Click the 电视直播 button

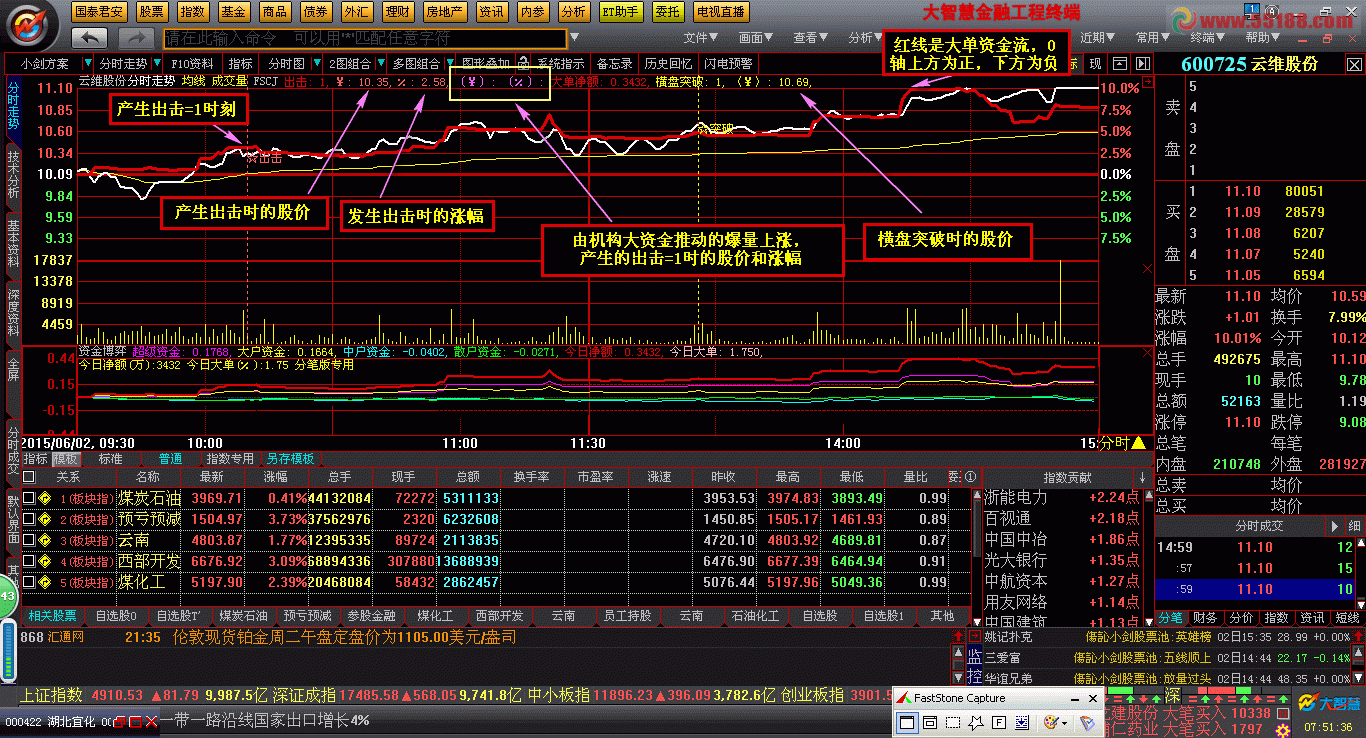point(720,12)
